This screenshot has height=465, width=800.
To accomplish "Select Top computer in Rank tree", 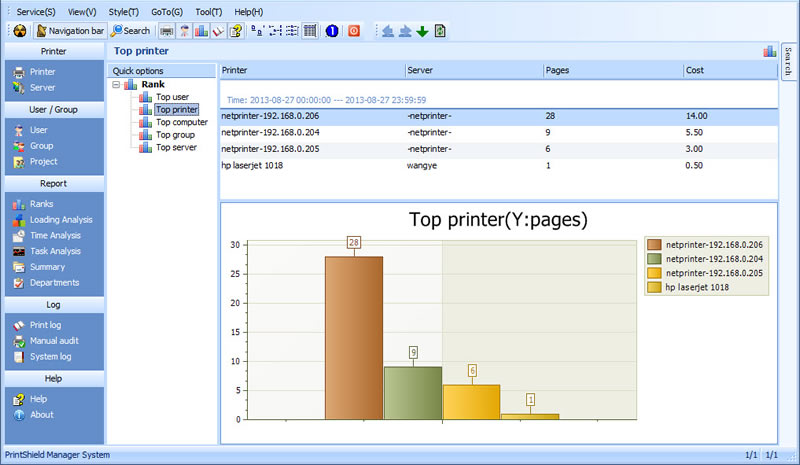I will click(x=182, y=123).
